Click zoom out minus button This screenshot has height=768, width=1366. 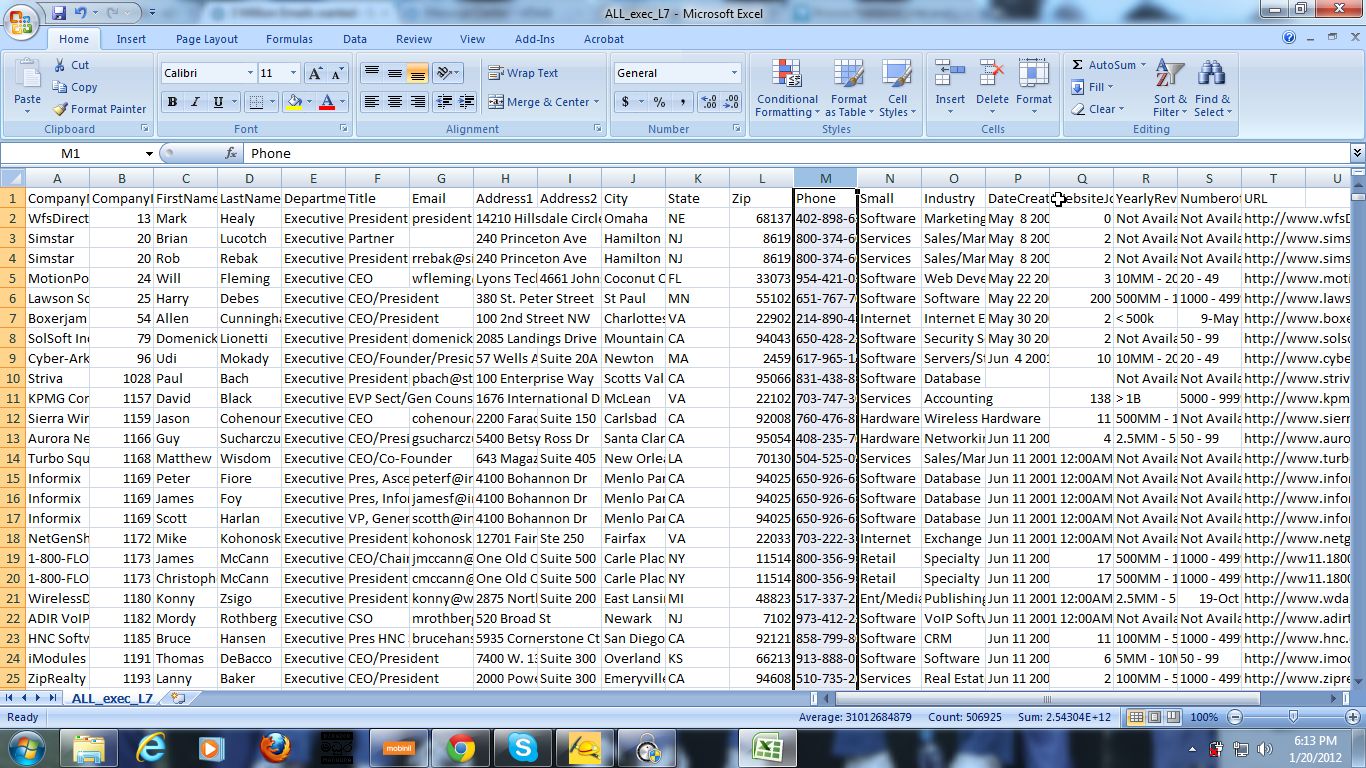point(1234,717)
